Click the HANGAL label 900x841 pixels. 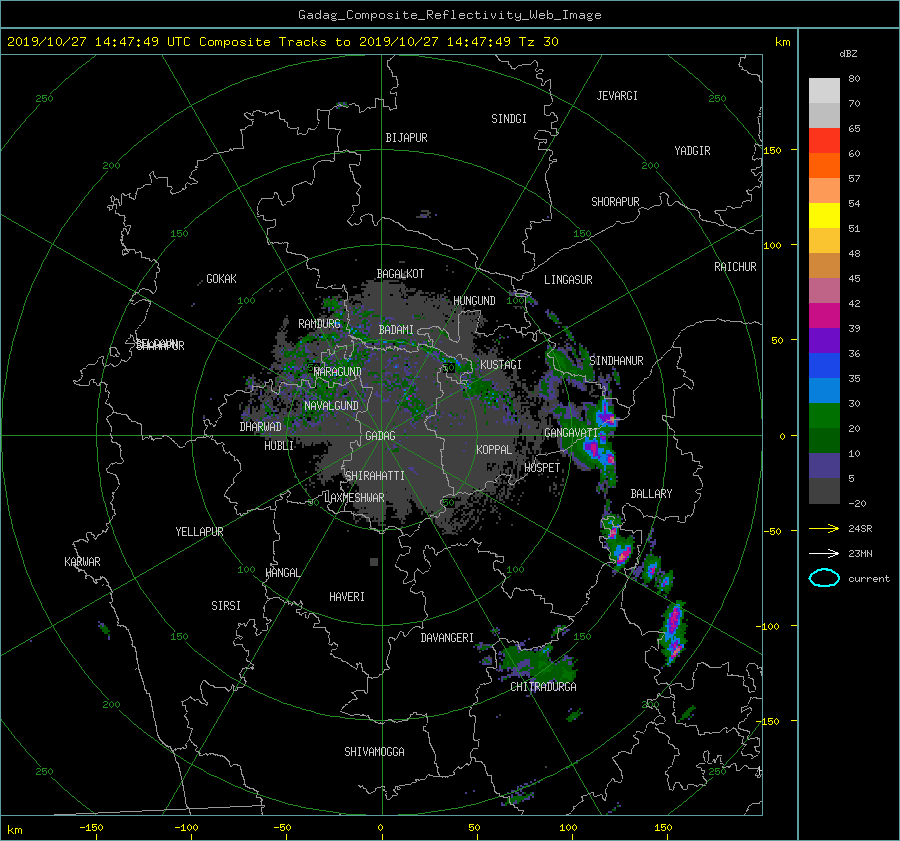pyautogui.click(x=282, y=573)
